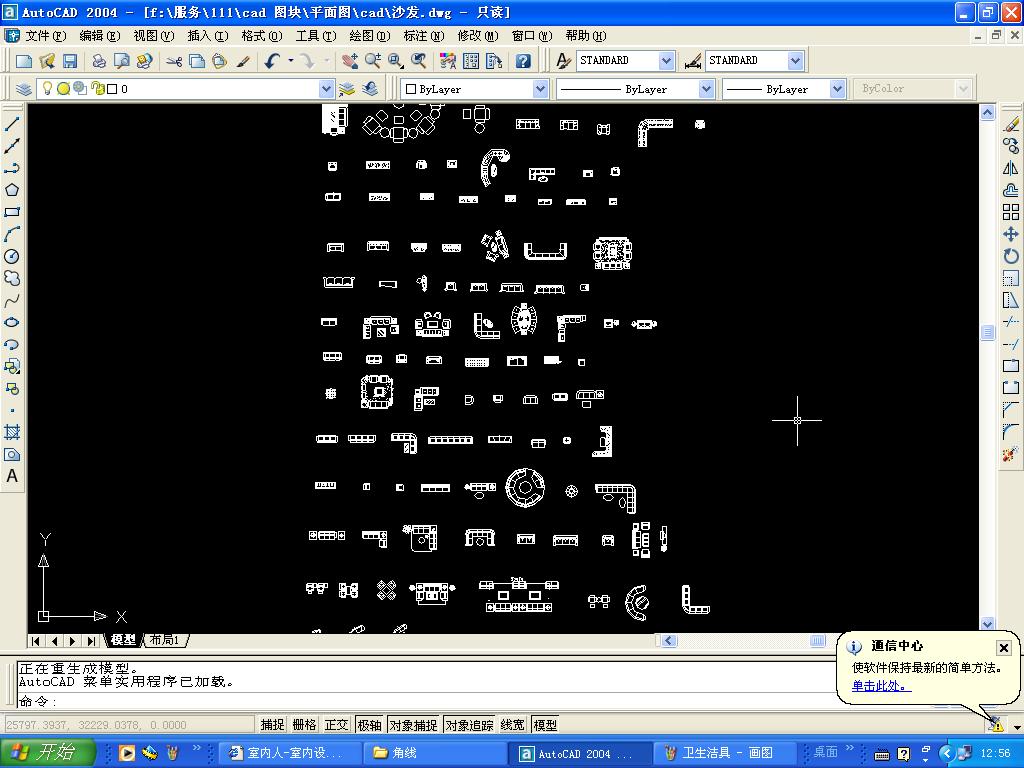This screenshot has height=768, width=1024.
Task: Select the Multiline Text tool
Action: tap(12, 476)
